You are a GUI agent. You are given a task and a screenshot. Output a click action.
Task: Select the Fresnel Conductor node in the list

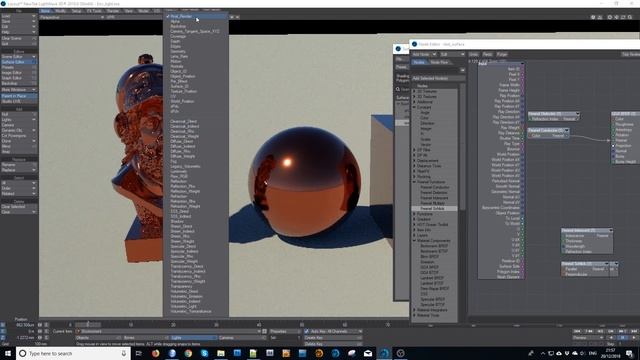(x=434, y=187)
